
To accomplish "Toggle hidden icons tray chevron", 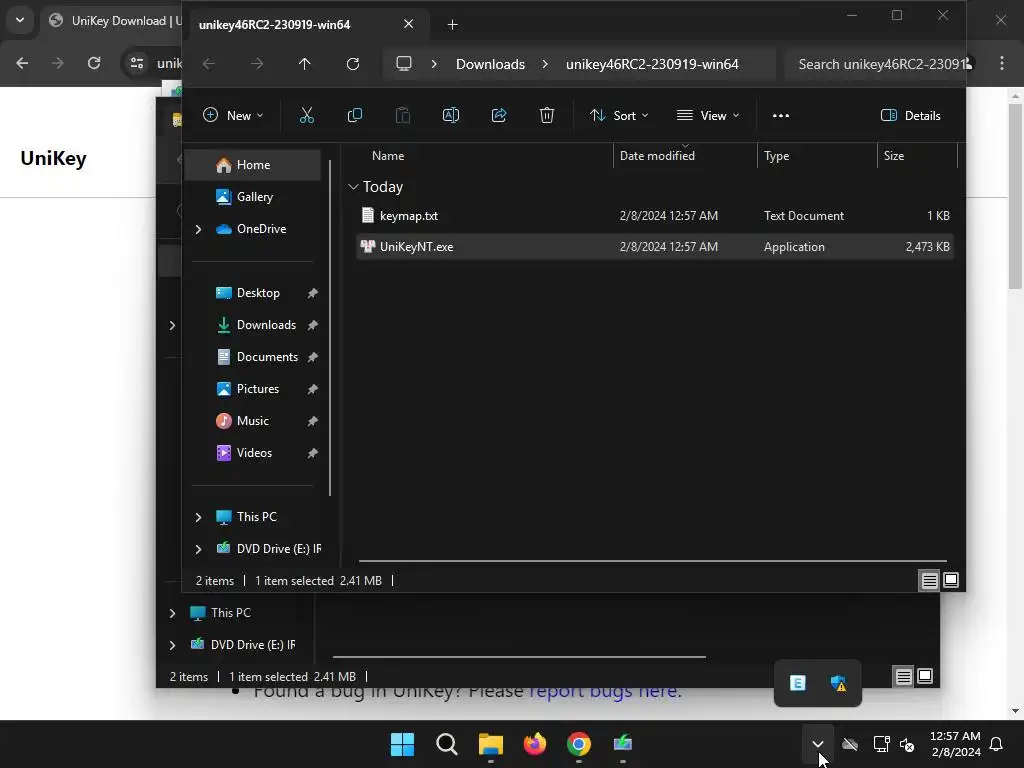I will point(818,744).
